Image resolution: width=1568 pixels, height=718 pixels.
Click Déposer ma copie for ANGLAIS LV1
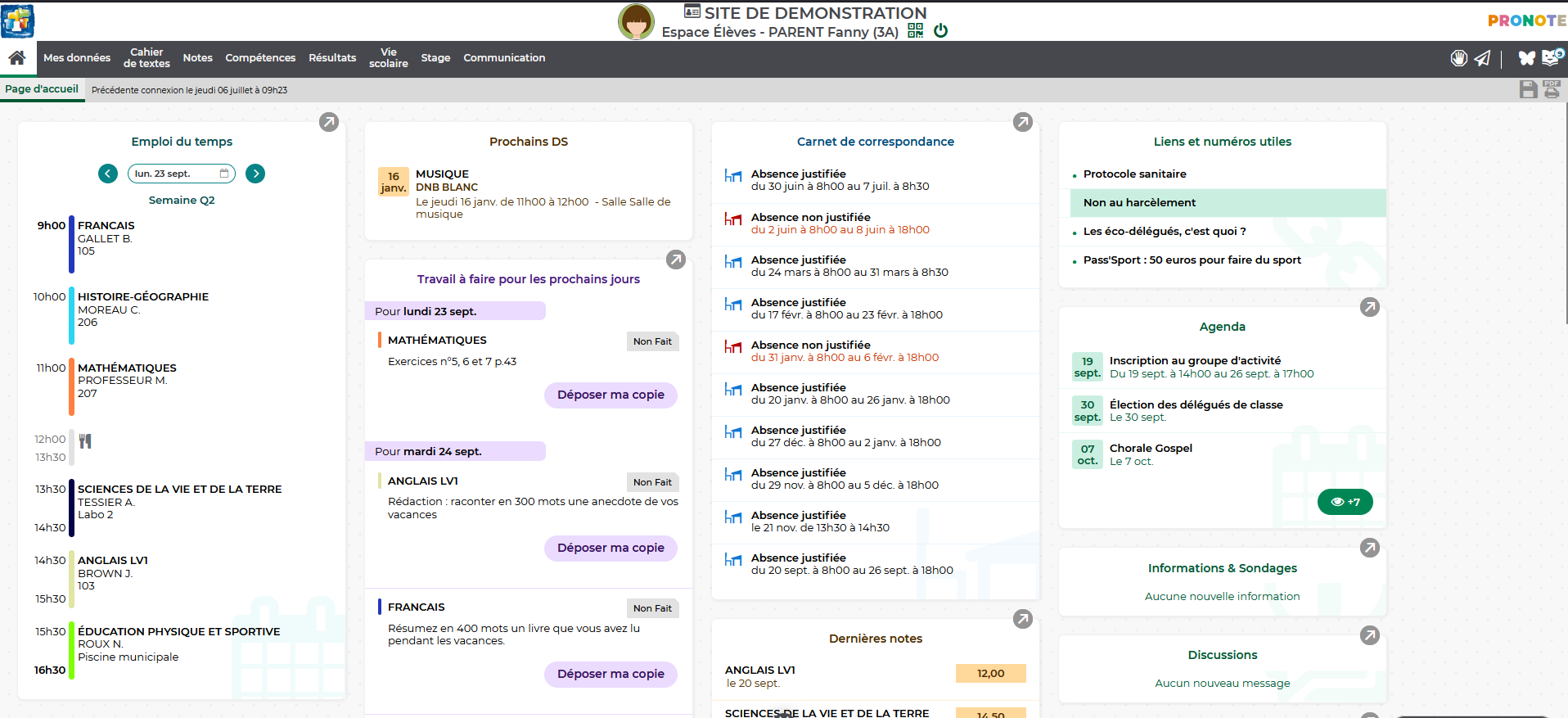pyautogui.click(x=611, y=548)
